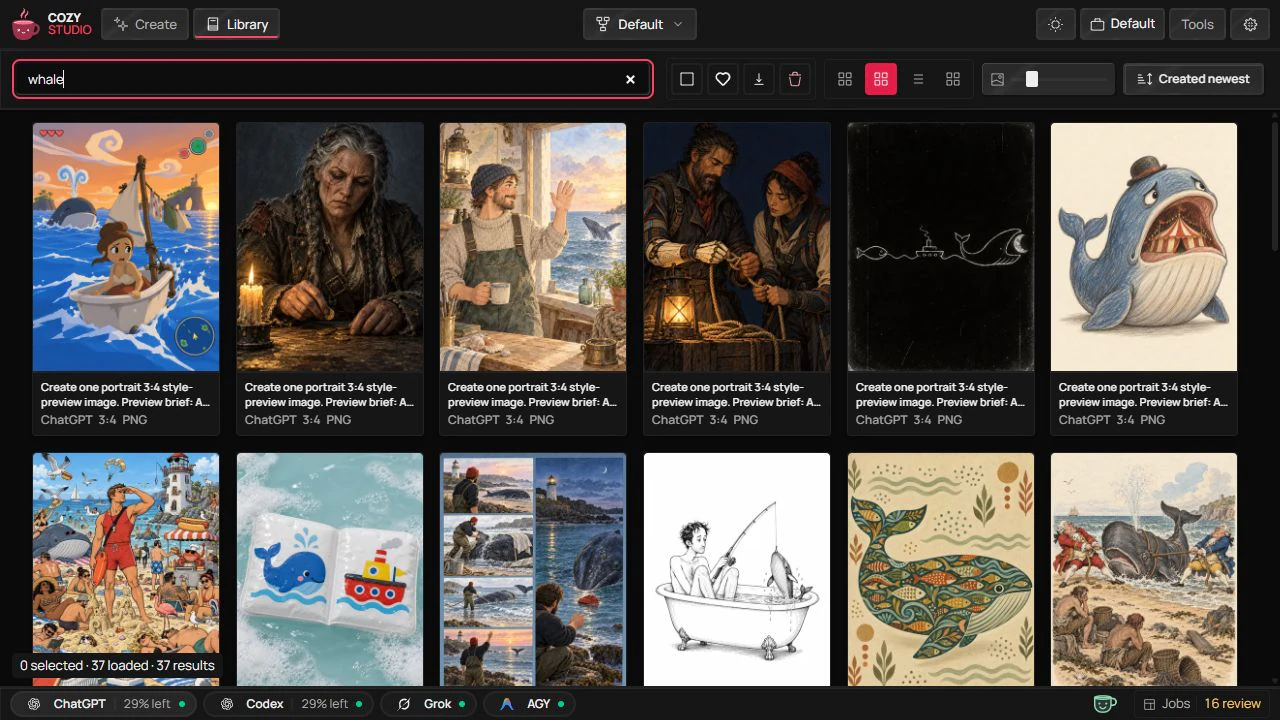Open the Created newest sort dropdown
The image size is (1280, 720).
[x=1194, y=79]
